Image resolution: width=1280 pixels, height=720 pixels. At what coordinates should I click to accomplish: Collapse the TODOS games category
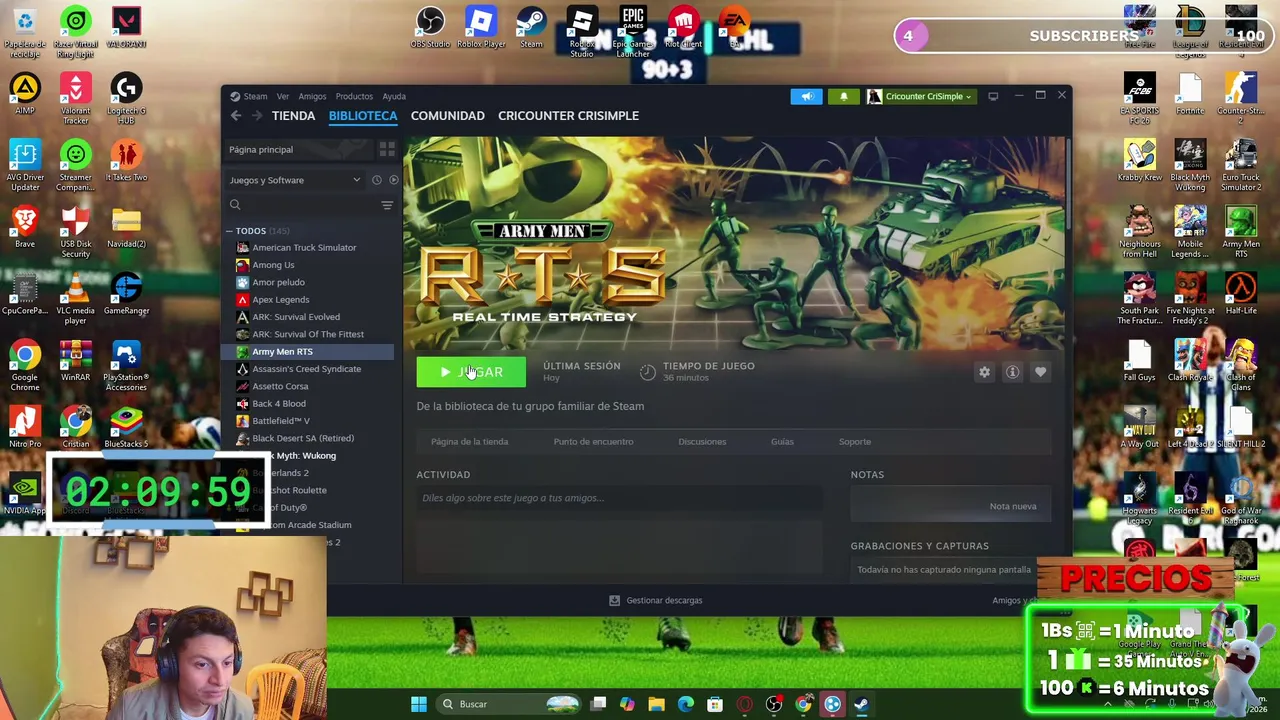pyautogui.click(x=229, y=231)
